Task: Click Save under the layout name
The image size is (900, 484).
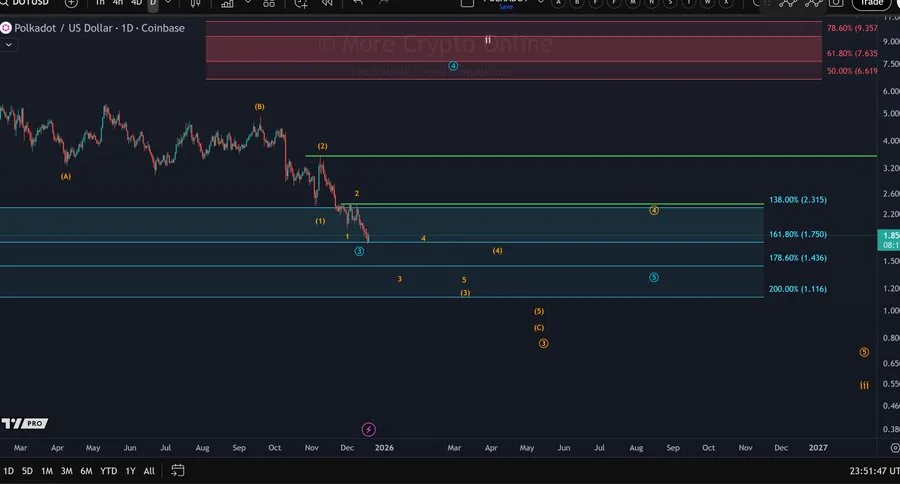Action: pyautogui.click(x=506, y=7)
